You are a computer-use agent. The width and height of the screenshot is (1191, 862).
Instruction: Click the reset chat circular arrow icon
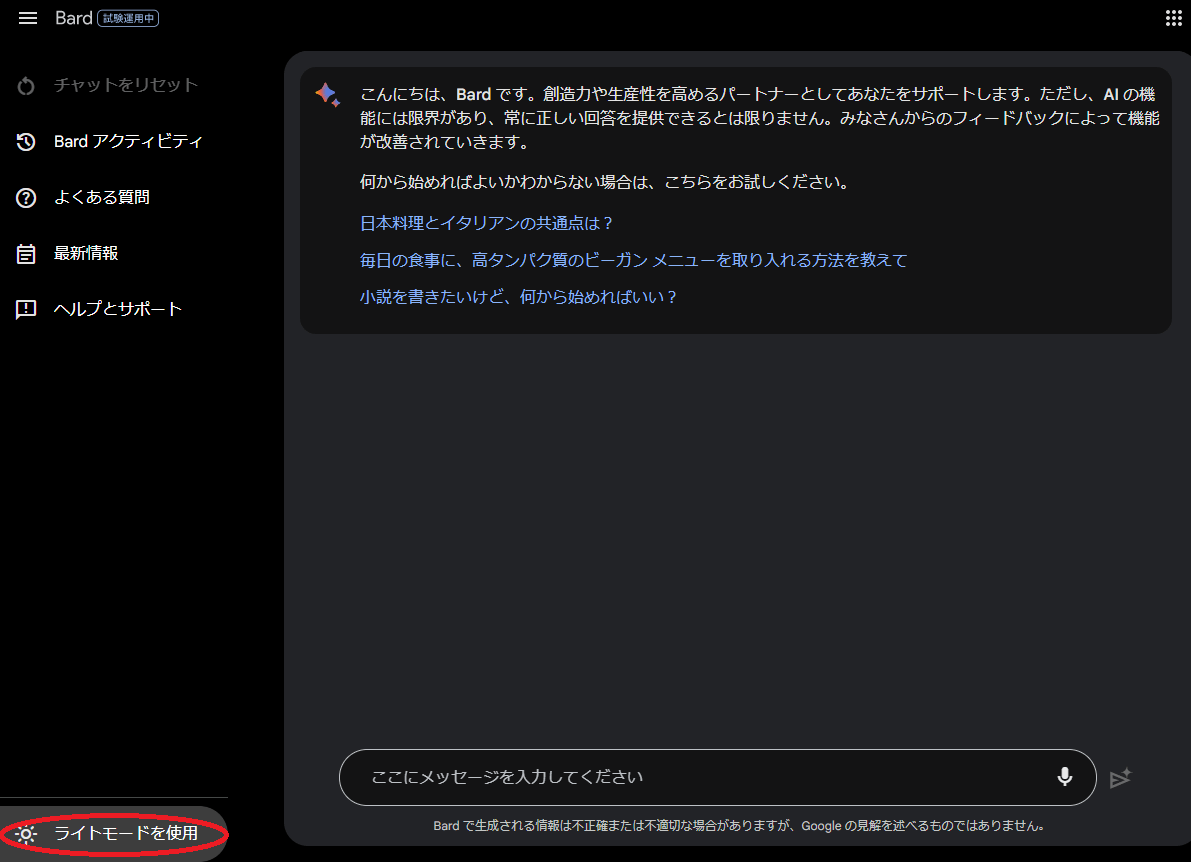coord(26,86)
